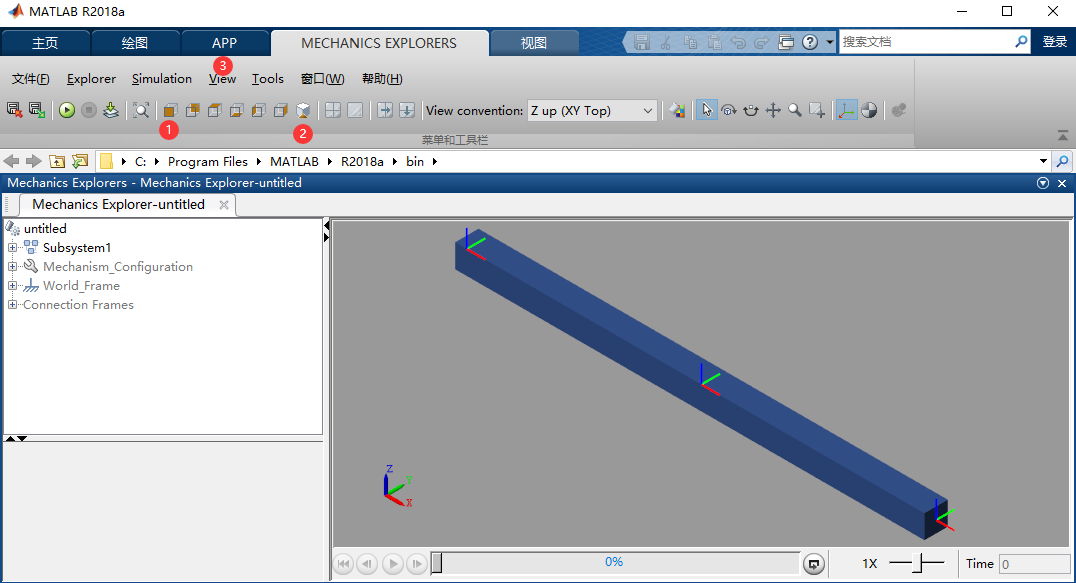Switch to the APP tab
1076x583 pixels.
(x=224, y=43)
